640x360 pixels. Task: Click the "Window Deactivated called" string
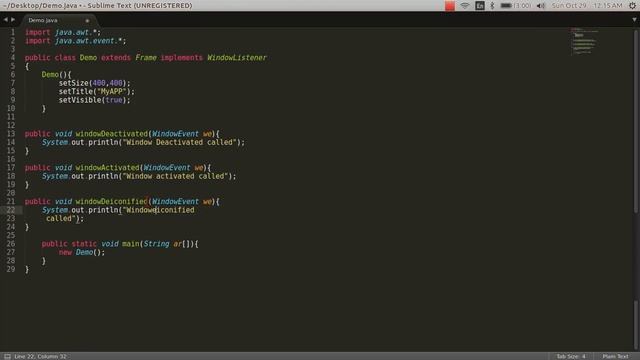tap(180, 142)
